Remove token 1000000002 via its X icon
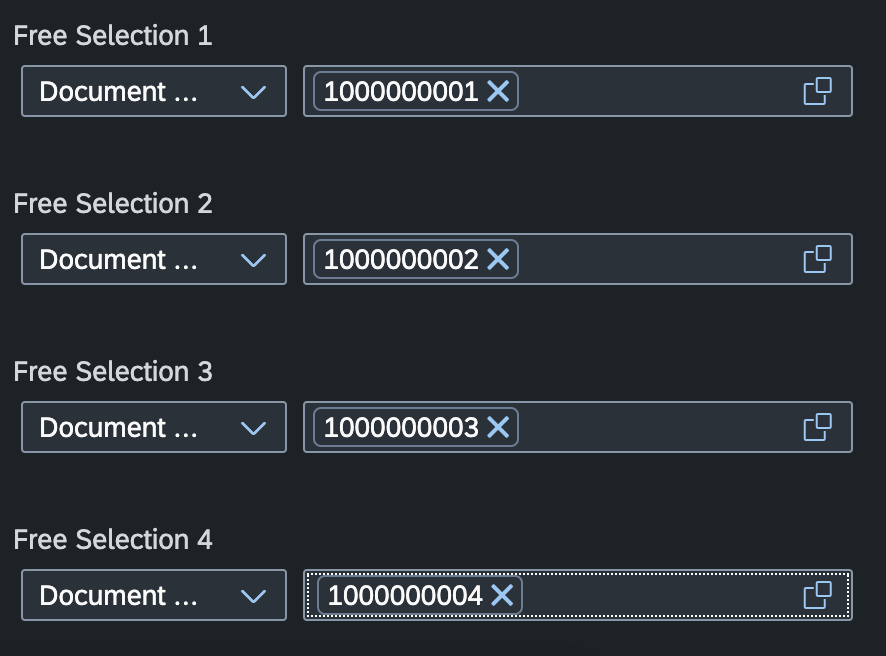The image size is (886, 656). (498, 259)
